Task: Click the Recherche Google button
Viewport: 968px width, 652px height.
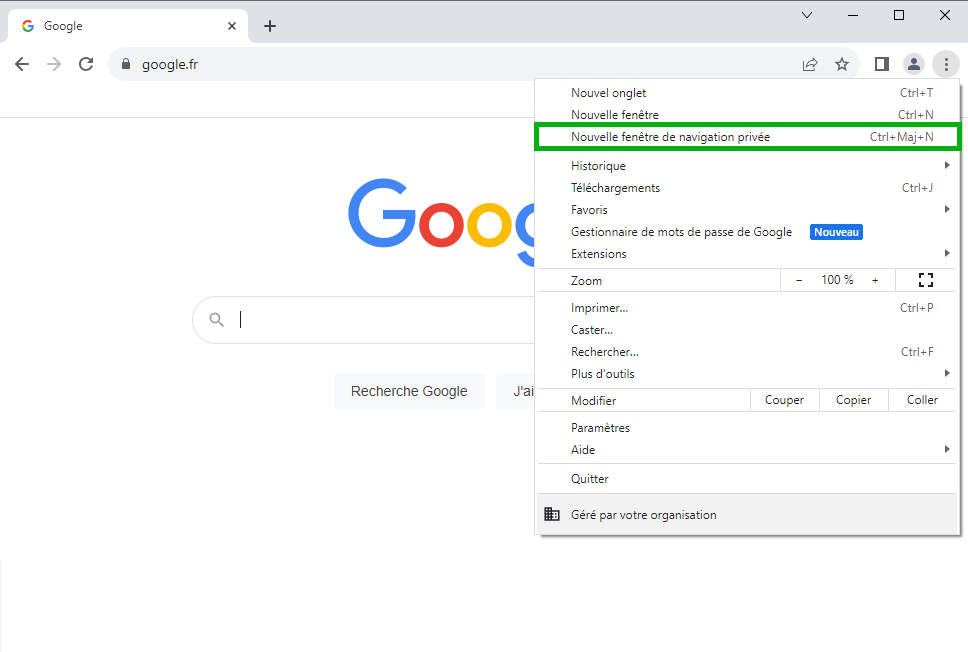Action: pyautogui.click(x=409, y=391)
